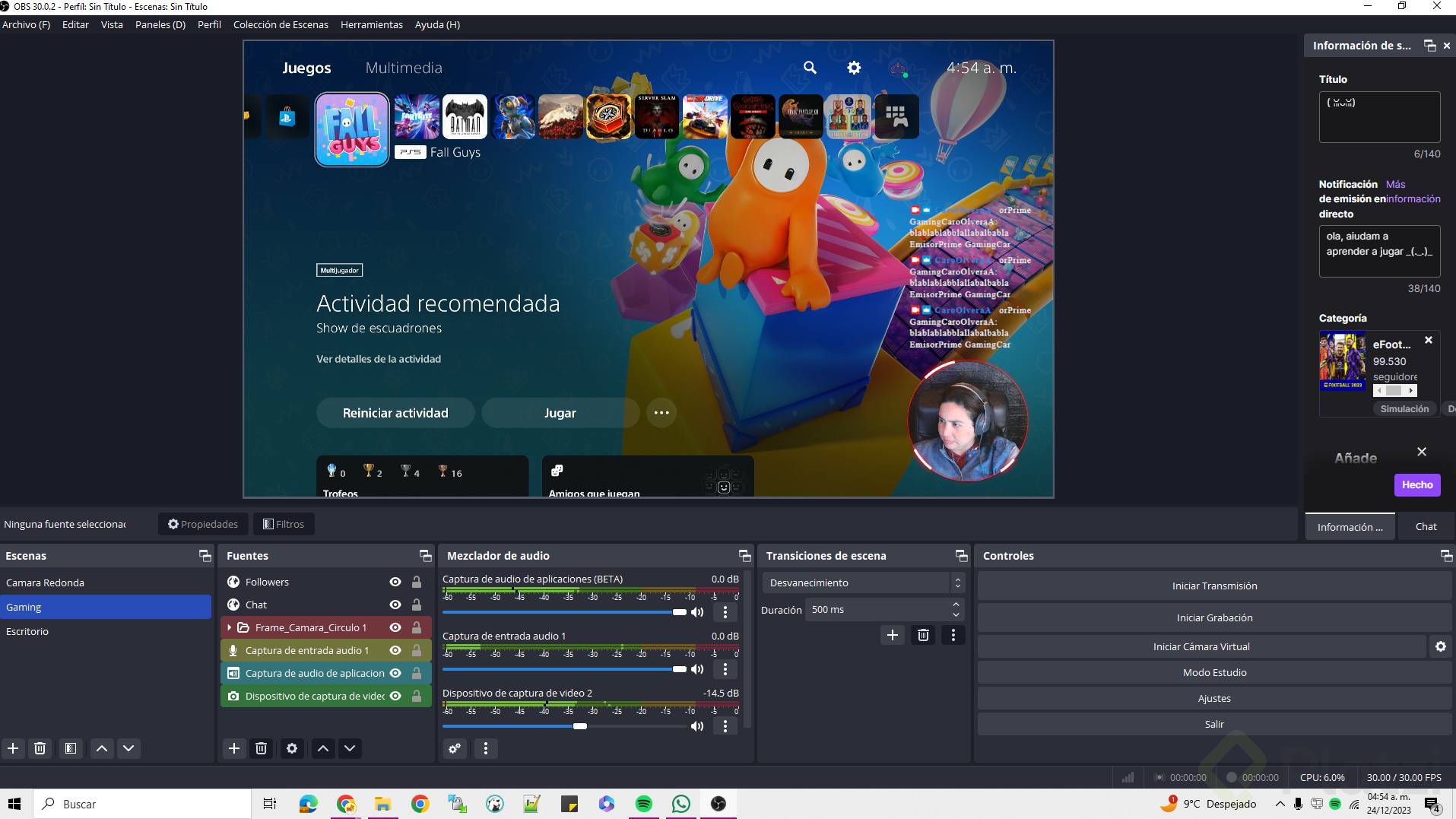1456x819 pixels.
Task: Remove scene transition with trash button
Action: pyautogui.click(x=923, y=635)
